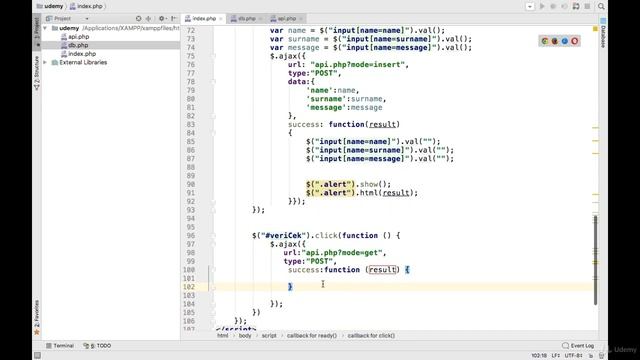Click the Stop square icon in toolbar
640x360 pixels.
coord(587,7)
